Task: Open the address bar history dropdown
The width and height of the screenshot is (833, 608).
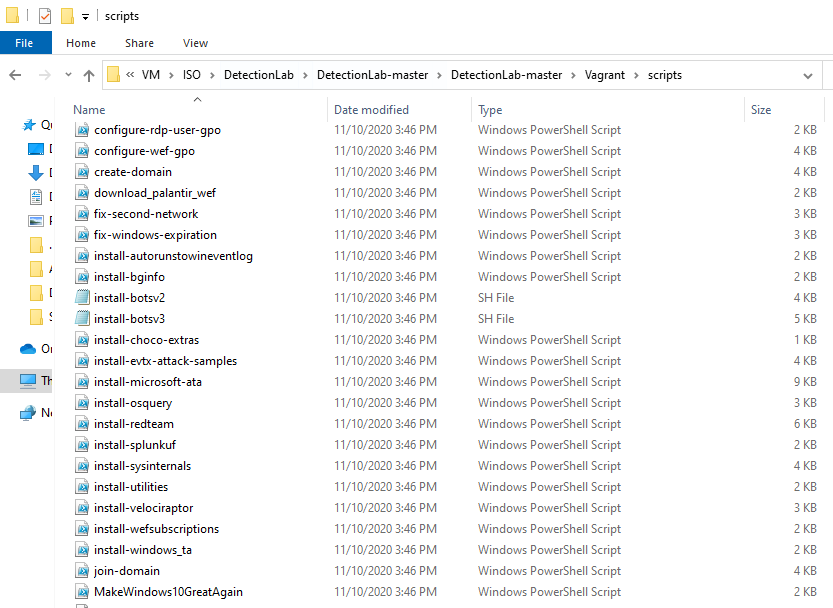Action: (x=807, y=75)
